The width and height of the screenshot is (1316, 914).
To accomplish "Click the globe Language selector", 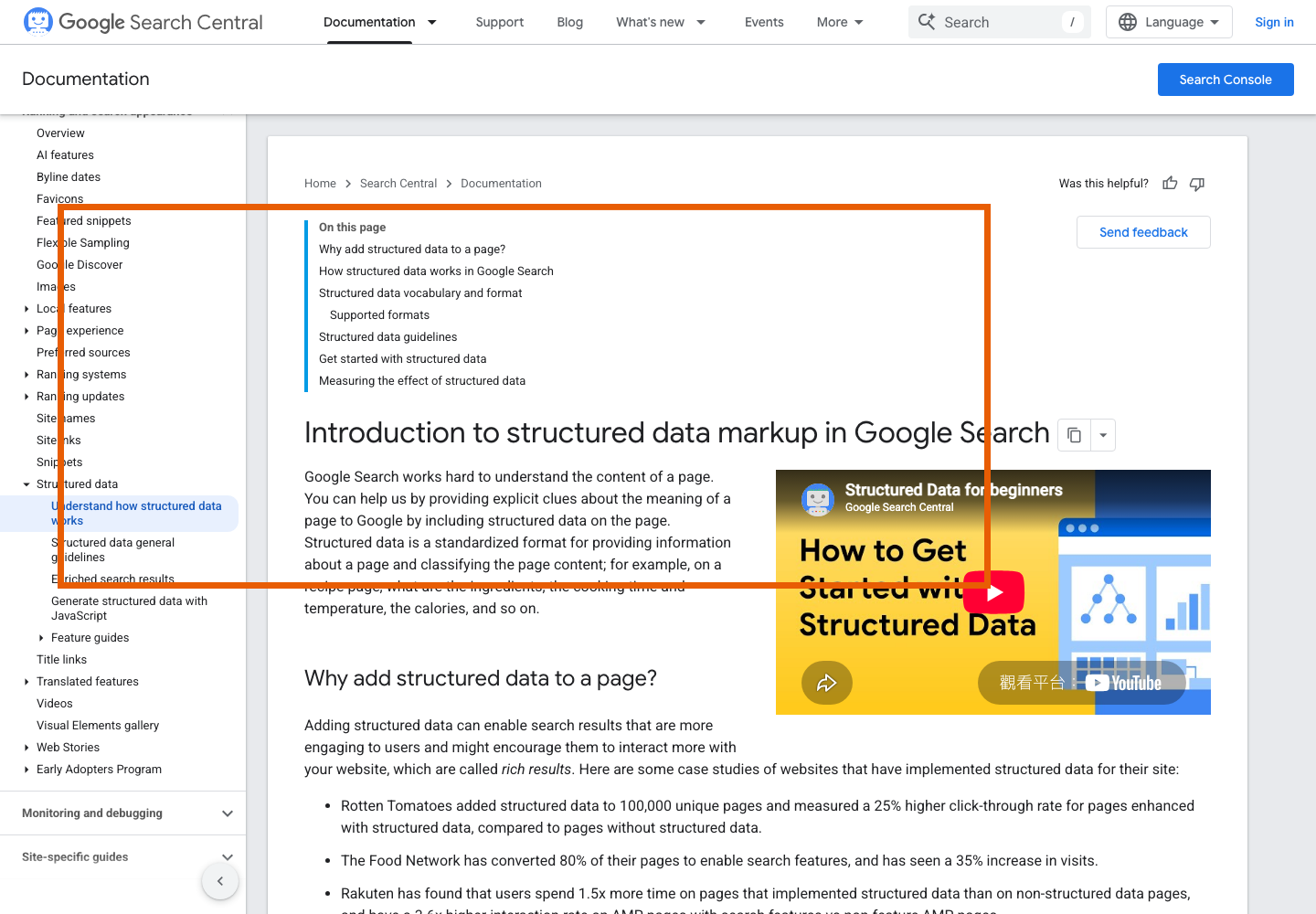I will click(x=1169, y=22).
